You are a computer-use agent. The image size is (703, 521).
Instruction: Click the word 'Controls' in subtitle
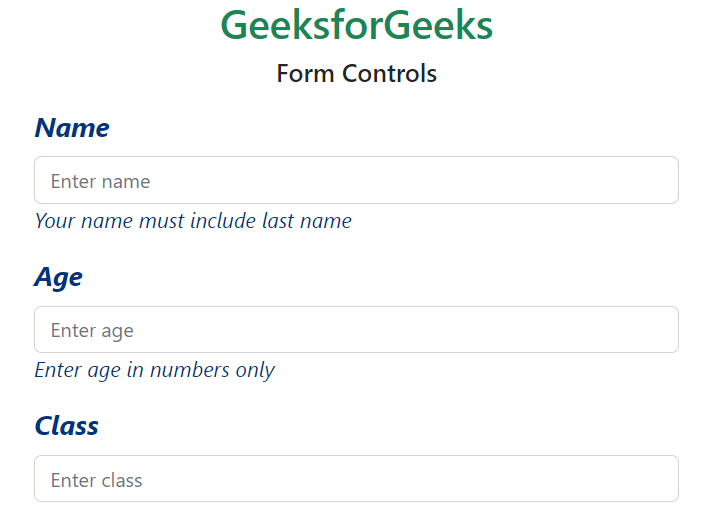389,74
